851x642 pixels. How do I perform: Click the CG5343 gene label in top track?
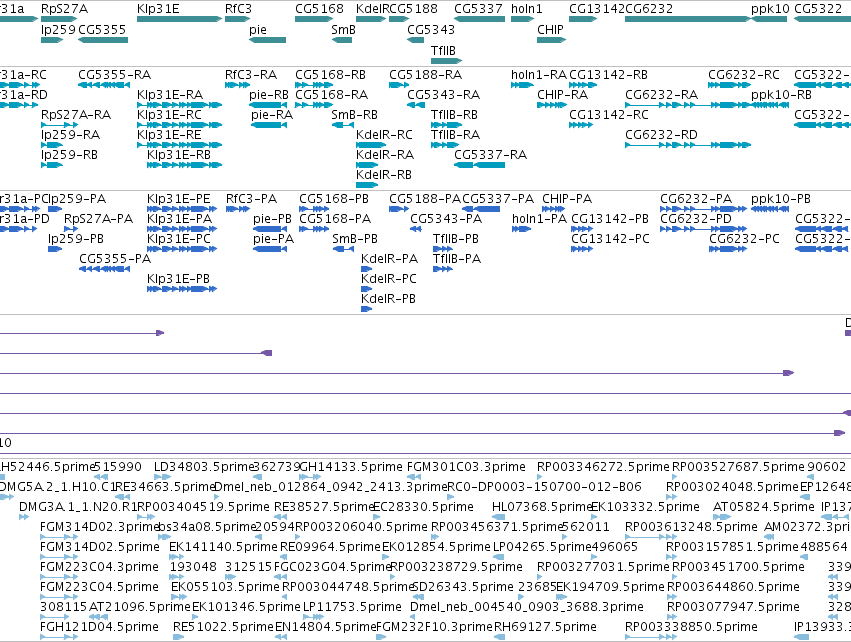(x=431, y=30)
